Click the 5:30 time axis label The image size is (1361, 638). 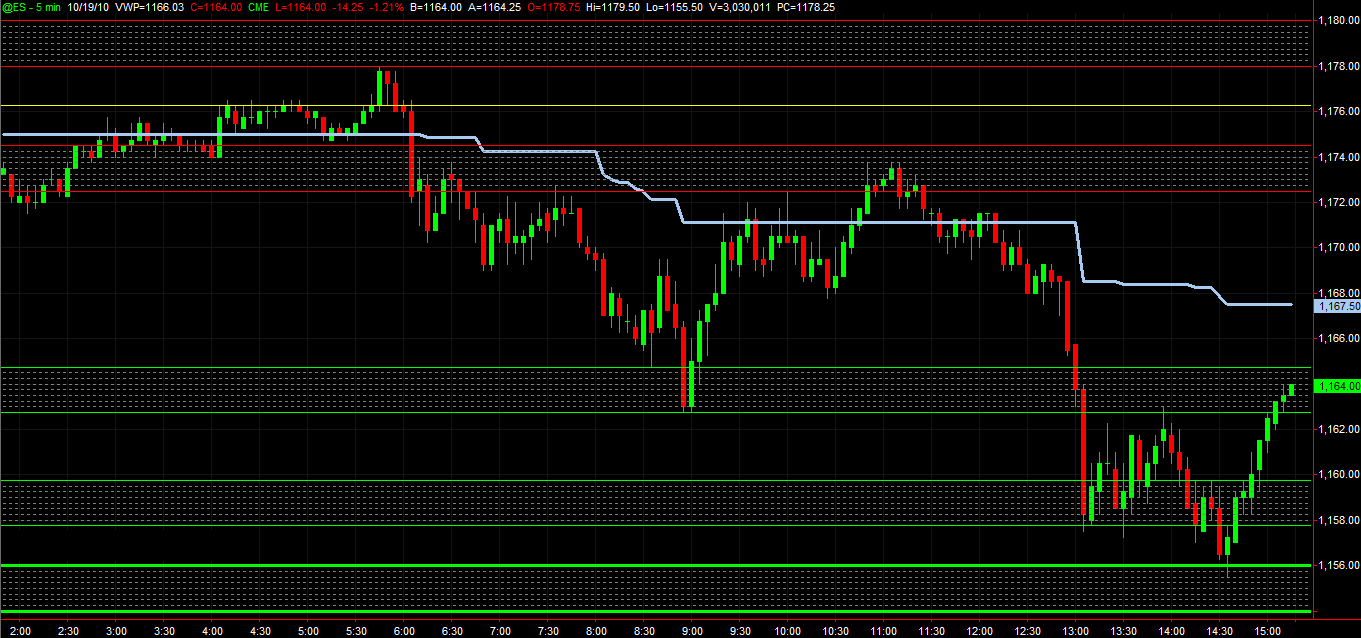(356, 631)
